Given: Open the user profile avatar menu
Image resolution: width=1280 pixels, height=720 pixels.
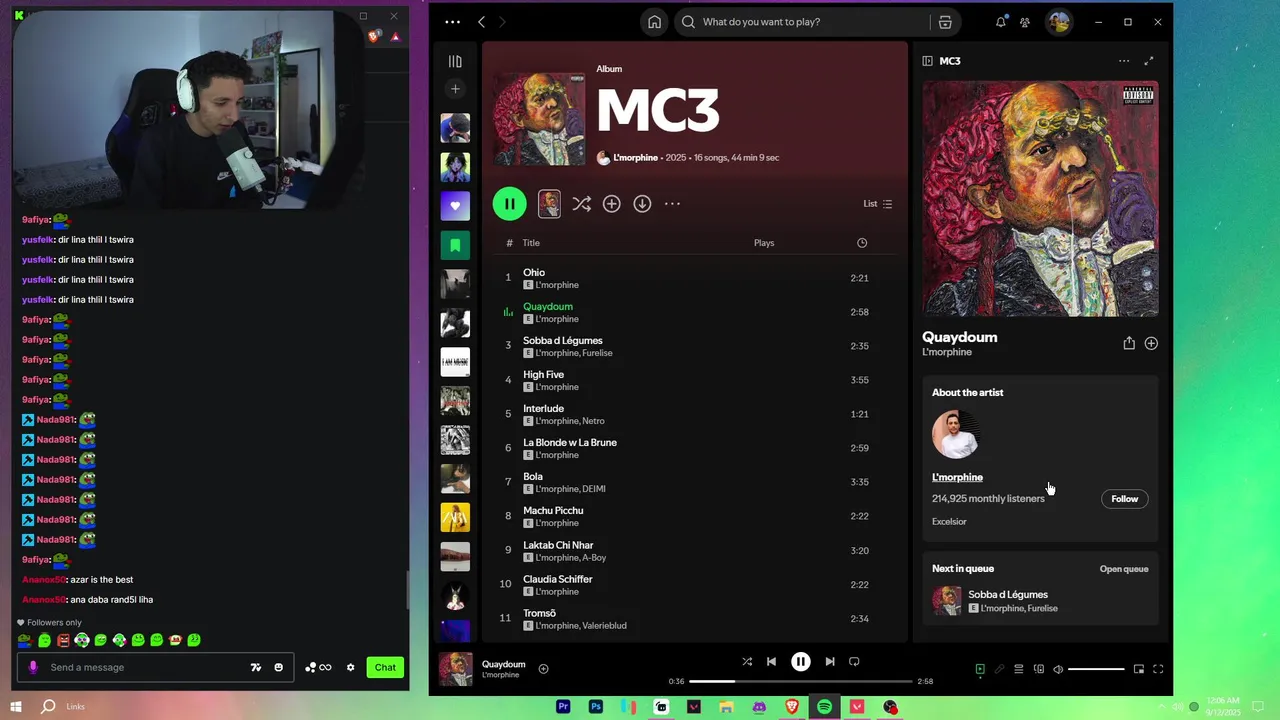Looking at the screenshot, I should coord(1059,22).
